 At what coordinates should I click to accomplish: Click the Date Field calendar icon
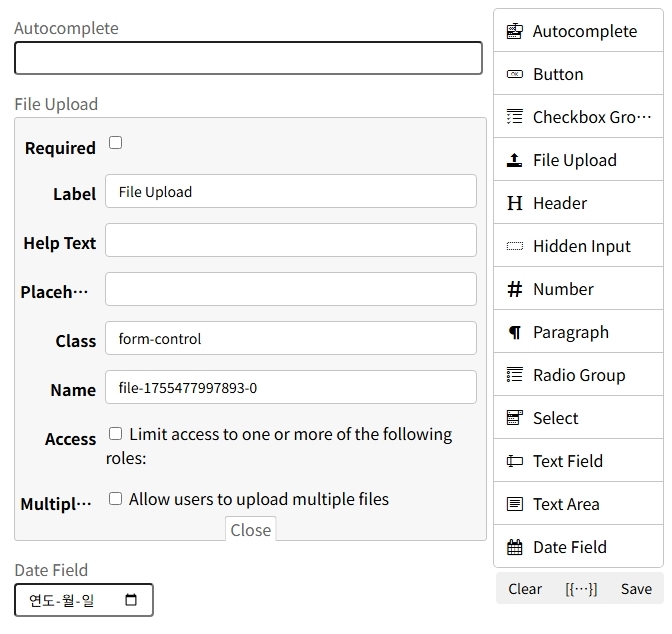click(x=514, y=547)
